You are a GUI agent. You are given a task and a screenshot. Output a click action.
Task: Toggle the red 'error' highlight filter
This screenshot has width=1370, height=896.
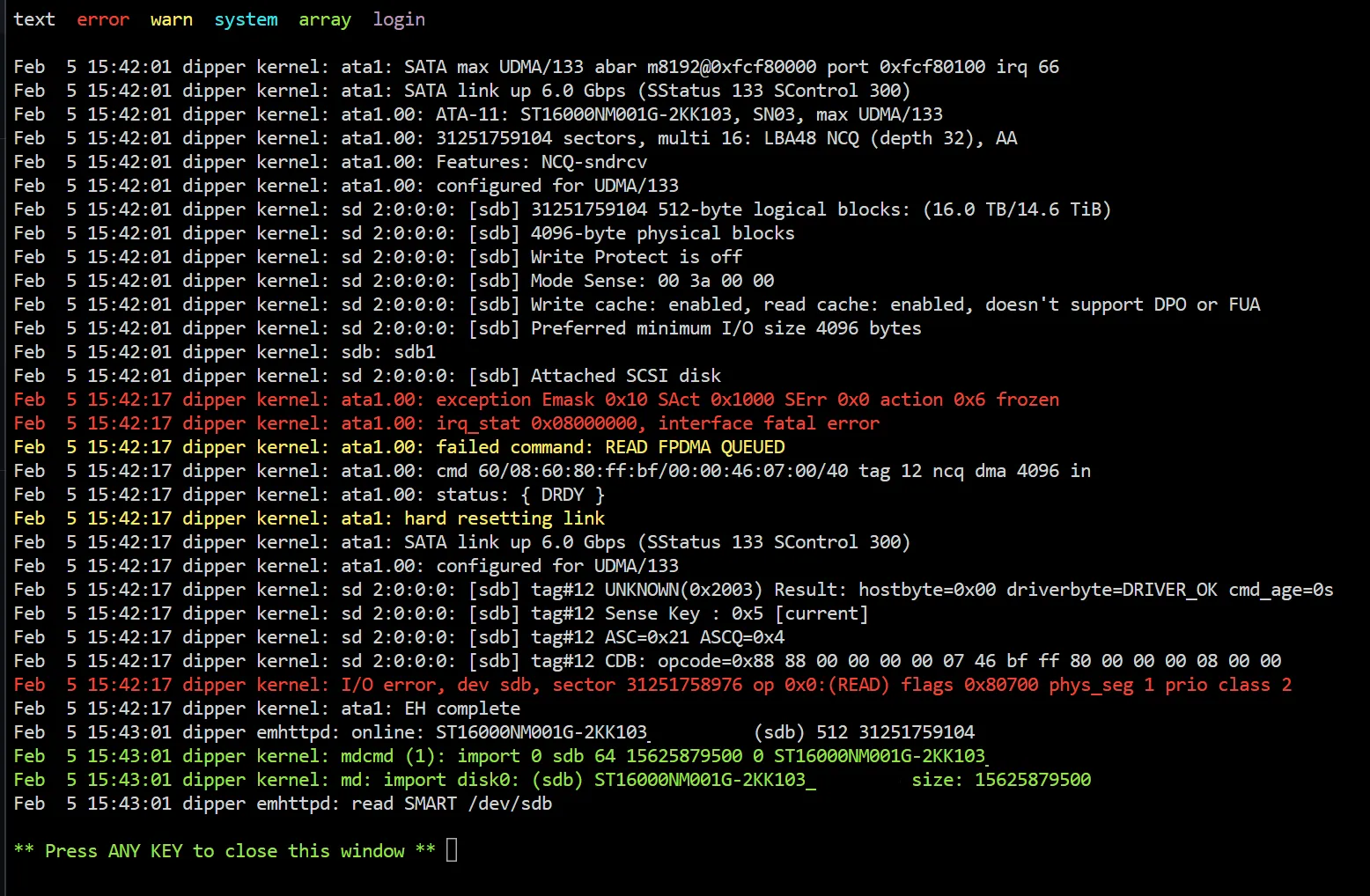pyautogui.click(x=103, y=19)
